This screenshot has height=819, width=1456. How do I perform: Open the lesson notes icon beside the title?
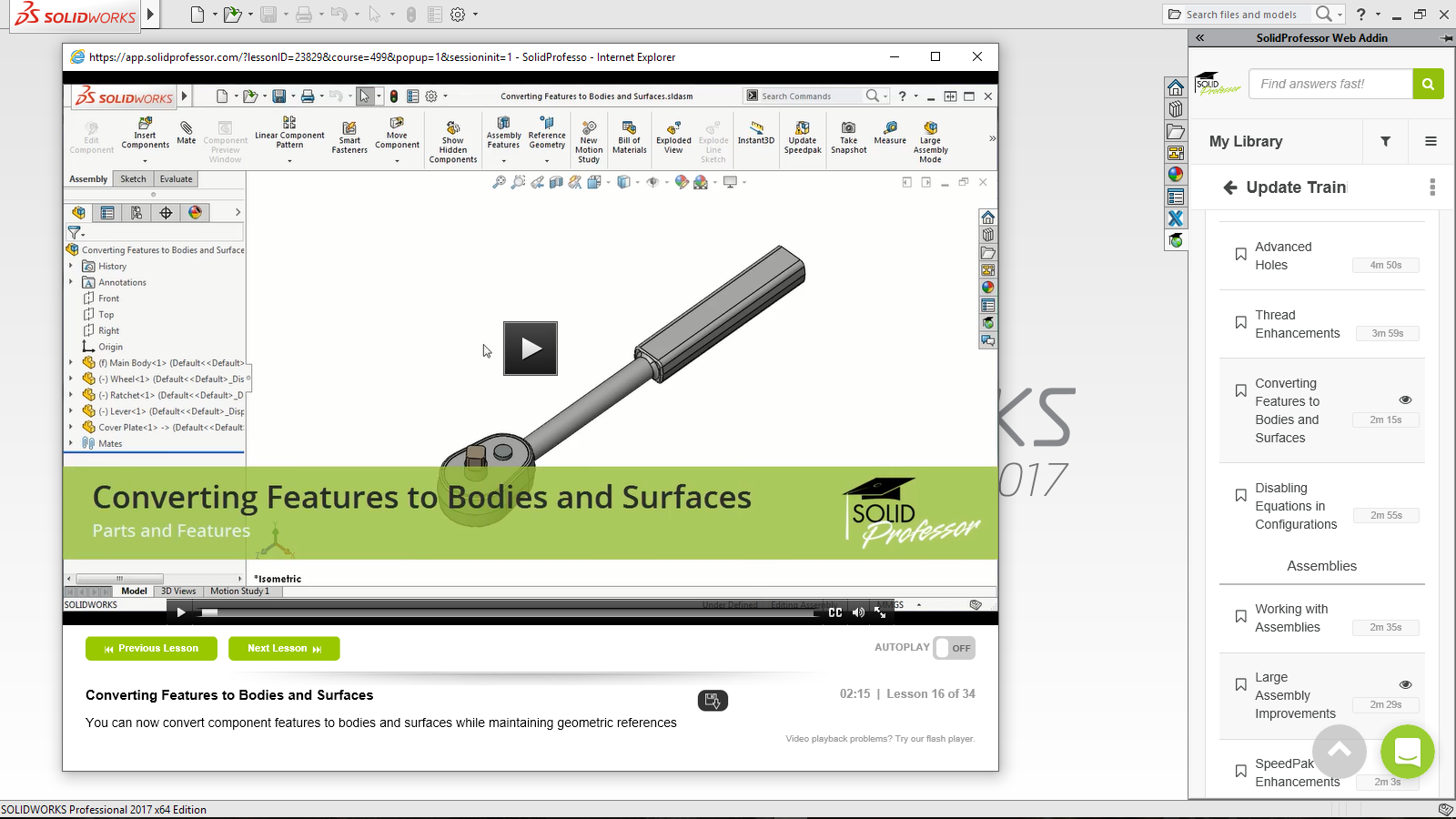click(x=713, y=701)
